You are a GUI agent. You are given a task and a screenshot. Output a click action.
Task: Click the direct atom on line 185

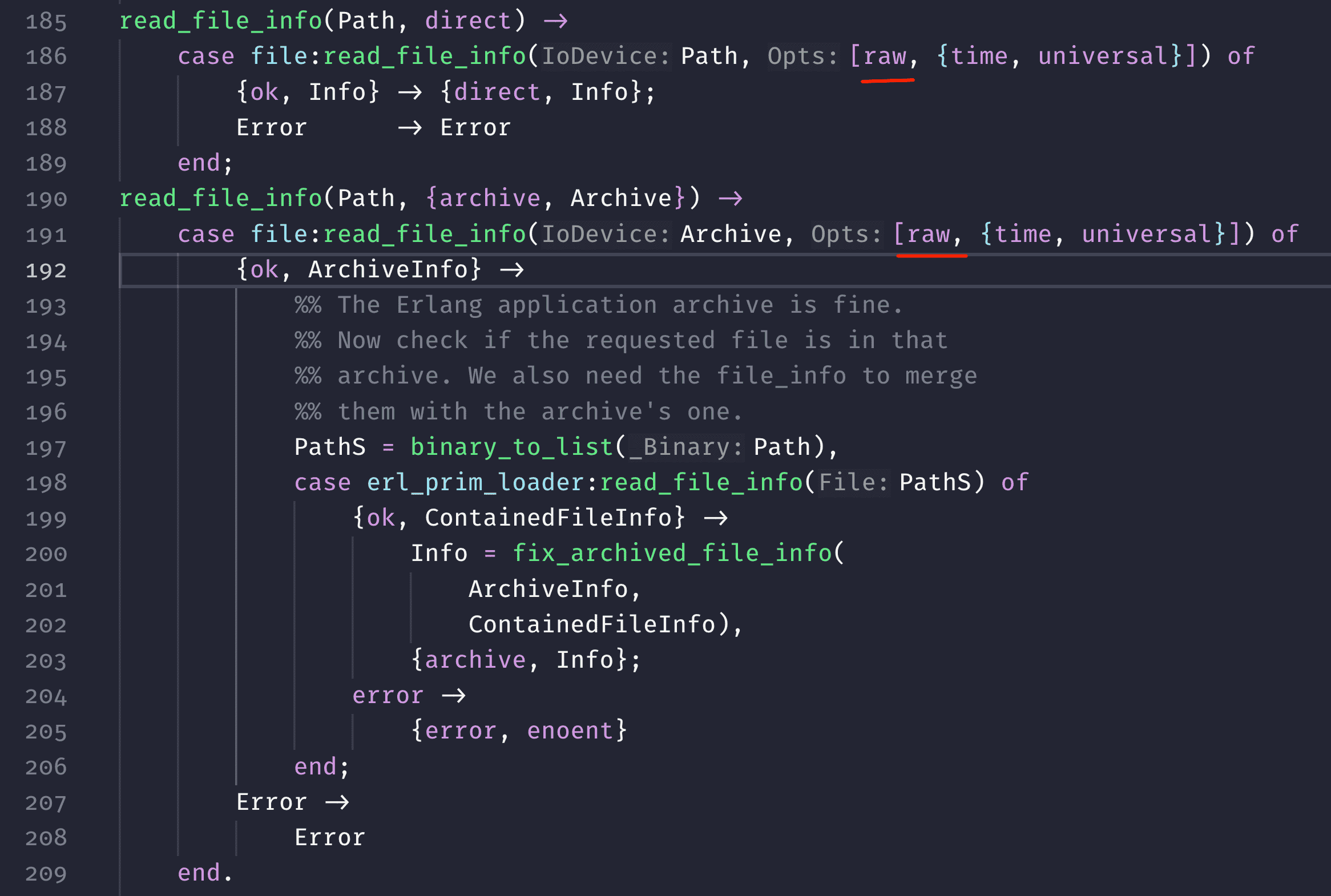click(468, 21)
